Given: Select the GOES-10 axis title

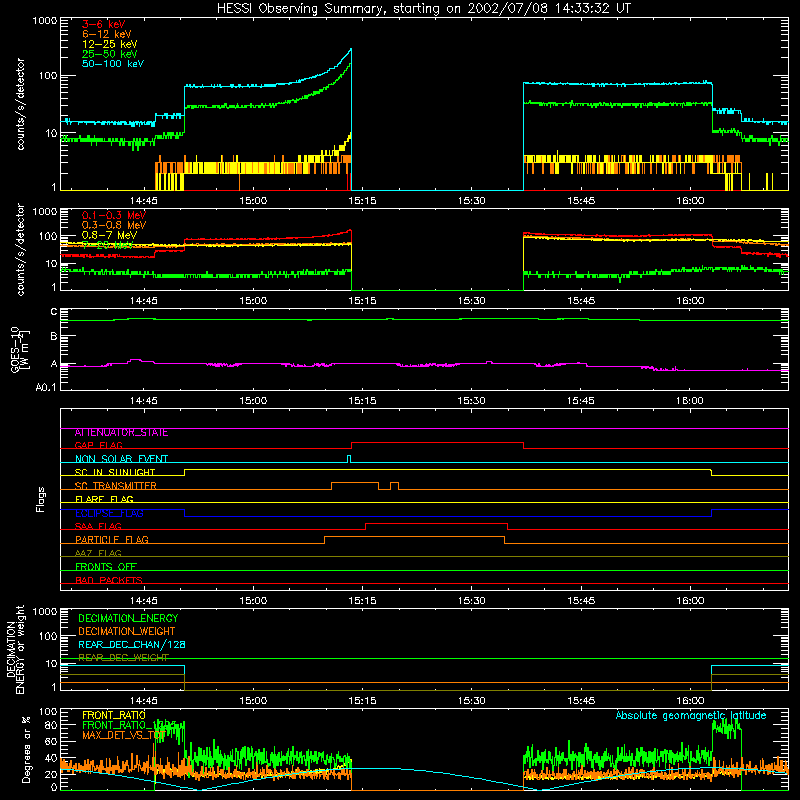Looking at the screenshot, I should 20,349.
